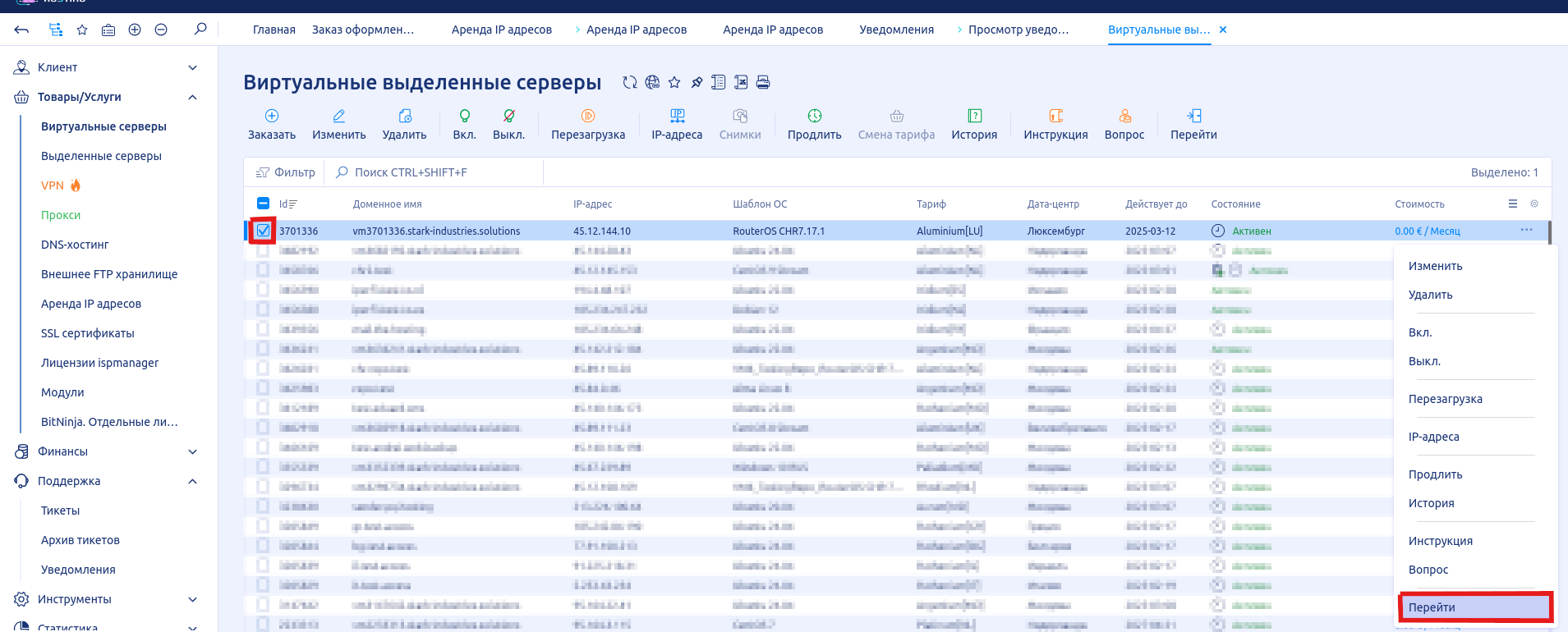The height and width of the screenshot is (632, 1568).
Task: Click the table's vertical scrollbar thumb
Action: pos(1549,233)
